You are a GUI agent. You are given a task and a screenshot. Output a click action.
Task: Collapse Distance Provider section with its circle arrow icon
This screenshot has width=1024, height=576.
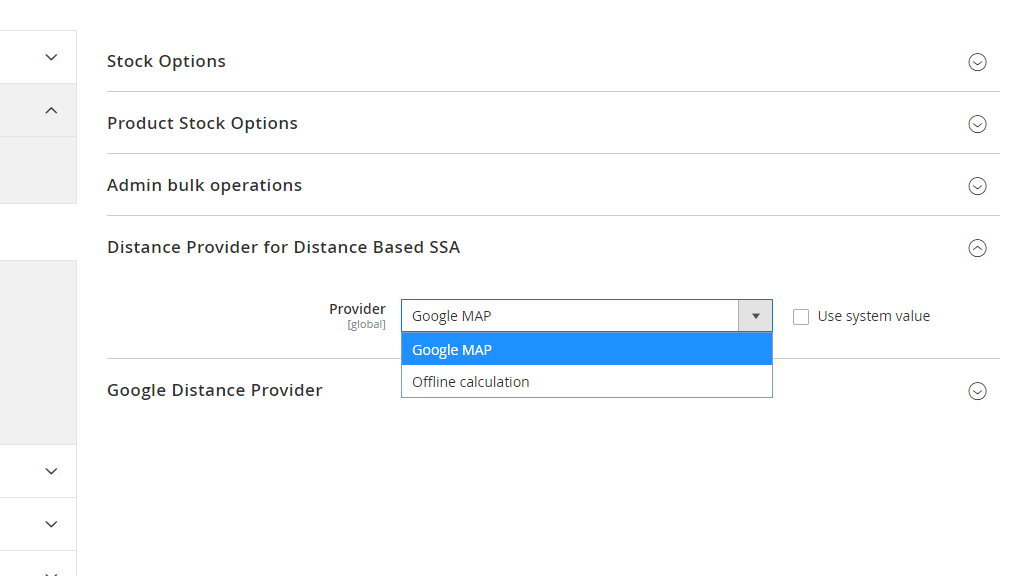[977, 248]
